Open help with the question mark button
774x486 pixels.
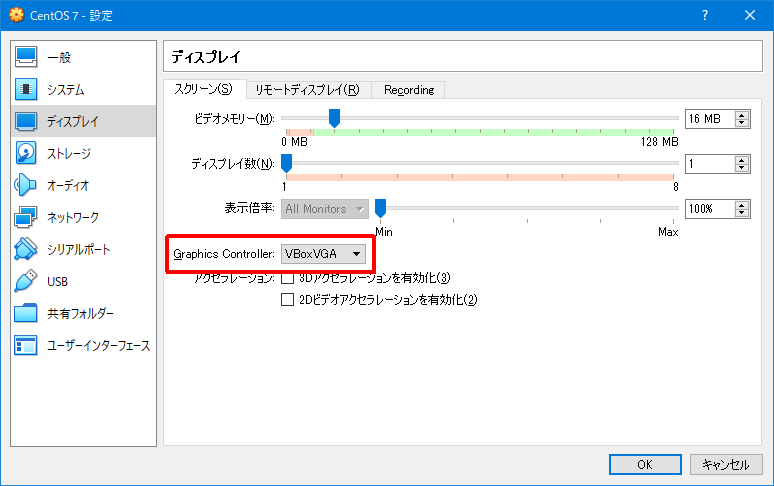(705, 15)
